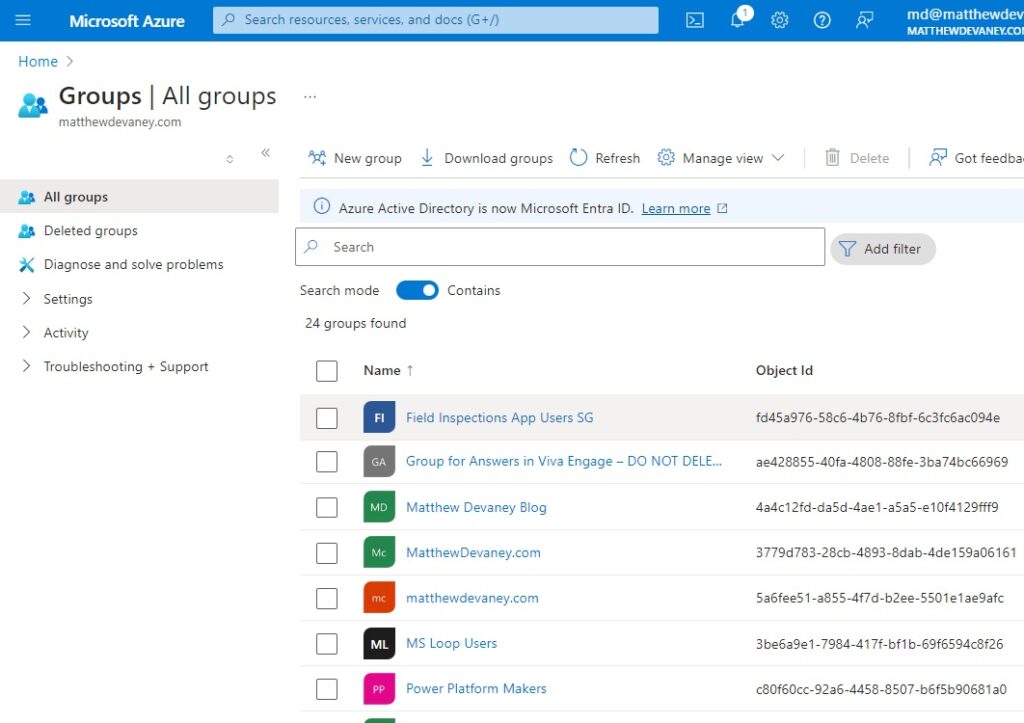
Task: Click the Object Id column header
Action: point(784,370)
